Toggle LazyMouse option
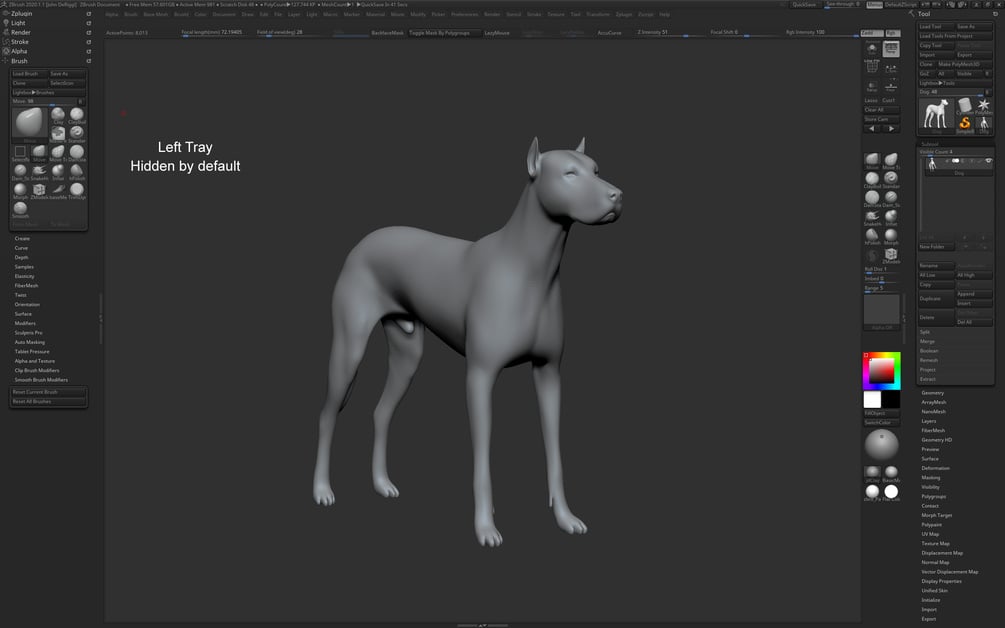Screen dimensions: 1005x628 coord(497,33)
